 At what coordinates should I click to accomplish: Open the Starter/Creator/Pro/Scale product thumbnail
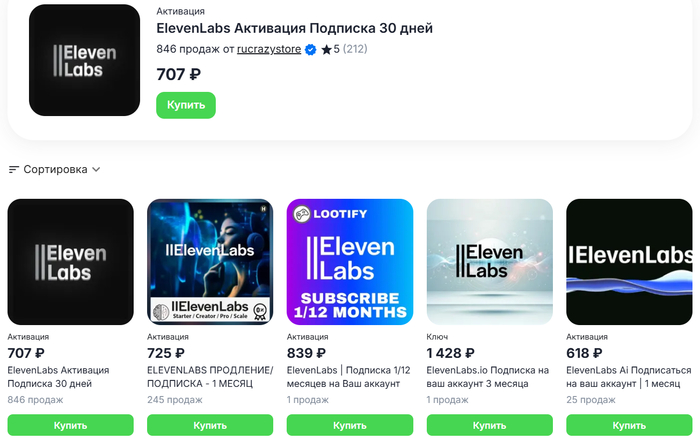pyautogui.click(x=210, y=261)
